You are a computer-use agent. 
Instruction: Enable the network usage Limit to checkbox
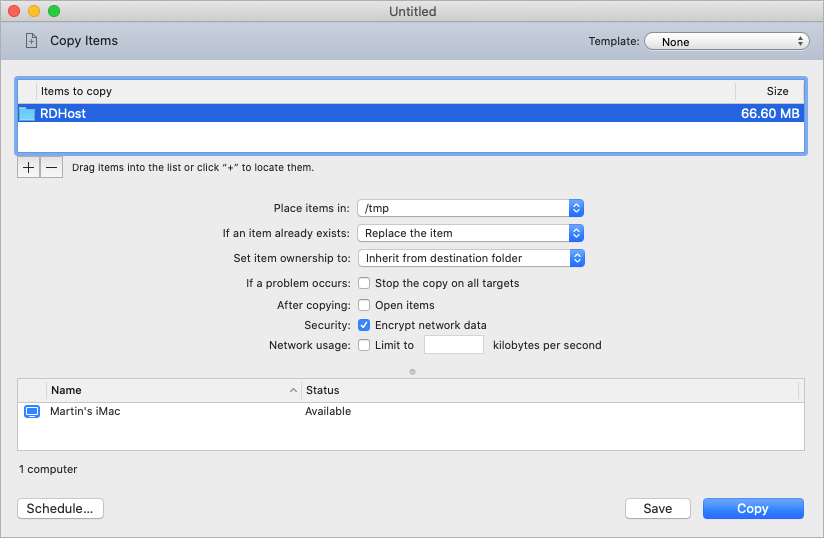pyautogui.click(x=365, y=345)
